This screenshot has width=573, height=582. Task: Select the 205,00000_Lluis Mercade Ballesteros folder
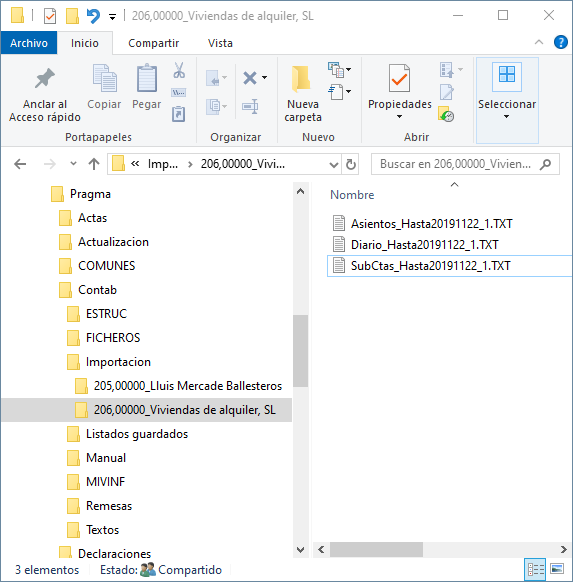[x=188, y=386]
